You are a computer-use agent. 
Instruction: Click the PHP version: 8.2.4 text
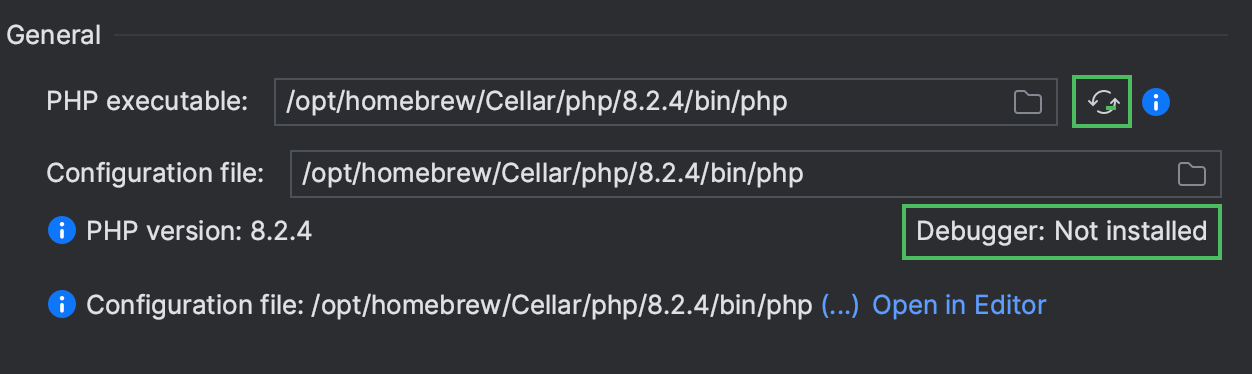pyautogui.click(x=199, y=232)
